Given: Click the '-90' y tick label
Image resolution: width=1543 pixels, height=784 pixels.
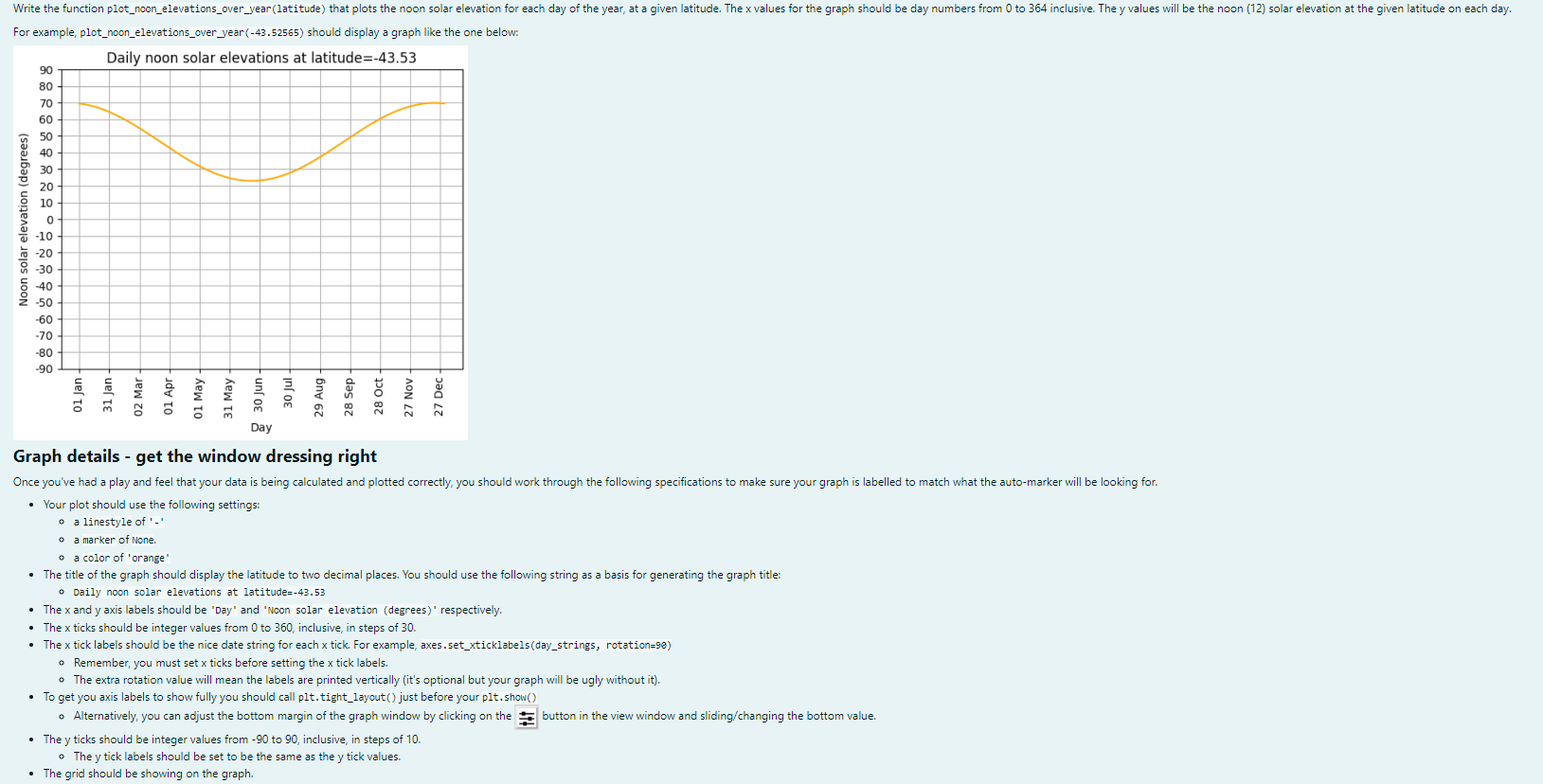Looking at the screenshot, I should coord(45,369).
